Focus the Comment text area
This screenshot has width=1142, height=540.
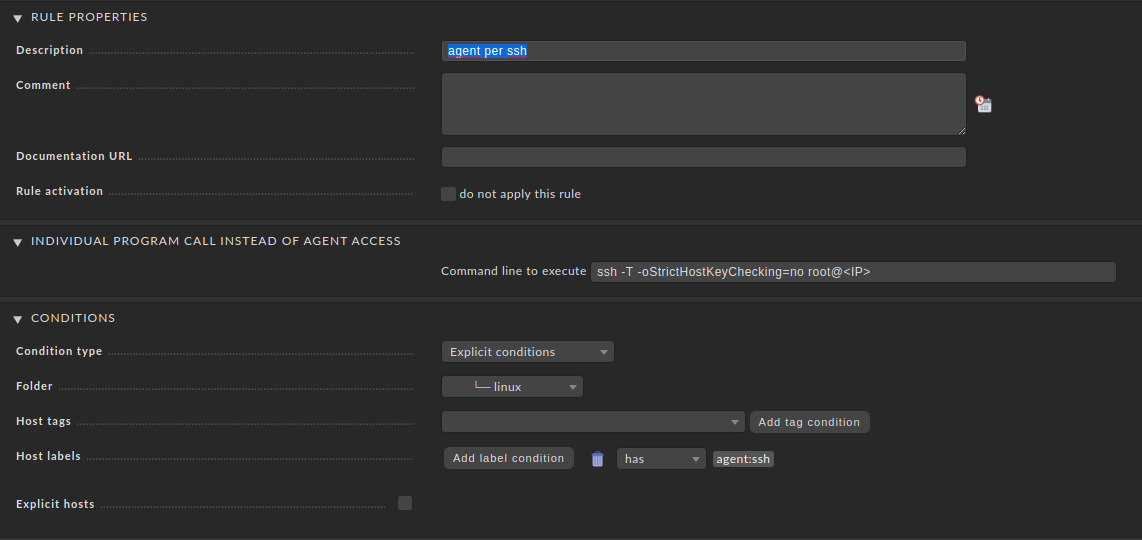pyautogui.click(x=703, y=103)
